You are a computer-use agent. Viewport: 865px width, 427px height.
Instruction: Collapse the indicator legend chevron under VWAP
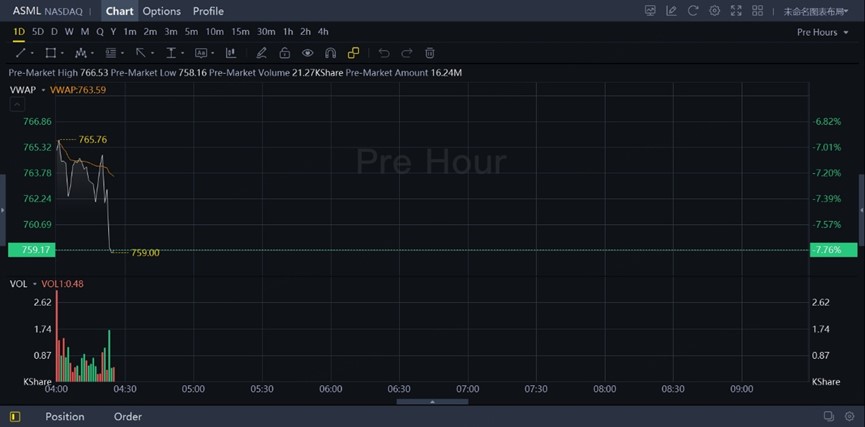pyautogui.click(x=17, y=105)
